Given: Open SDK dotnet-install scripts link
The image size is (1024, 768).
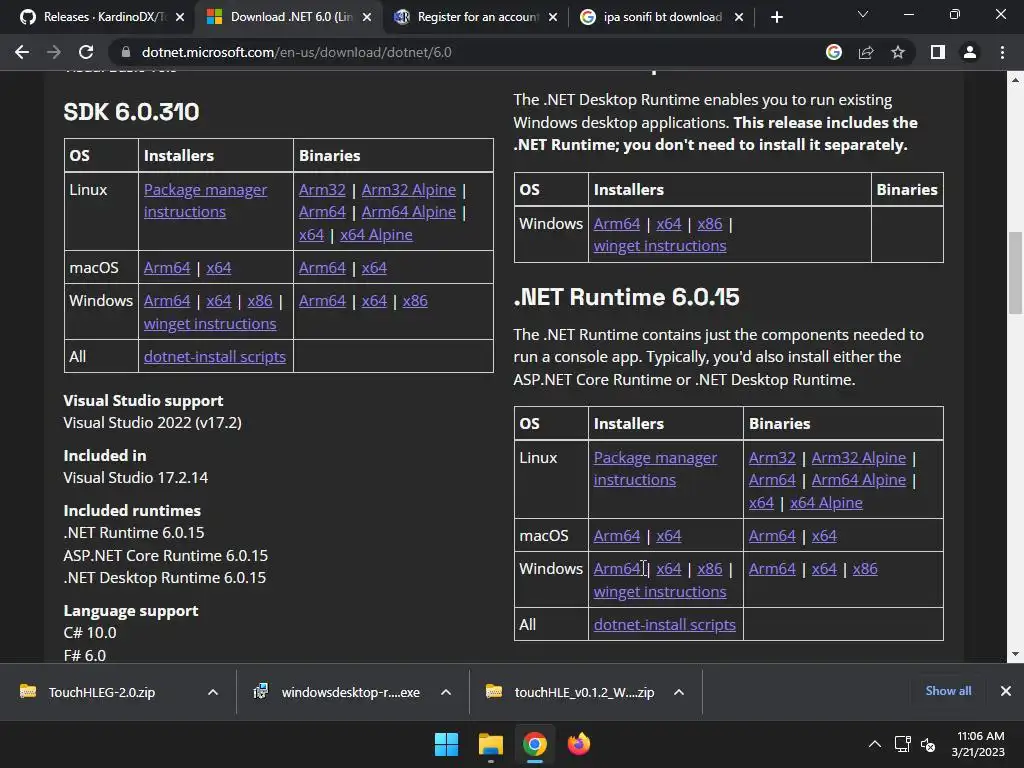Looking at the screenshot, I should (x=215, y=357).
